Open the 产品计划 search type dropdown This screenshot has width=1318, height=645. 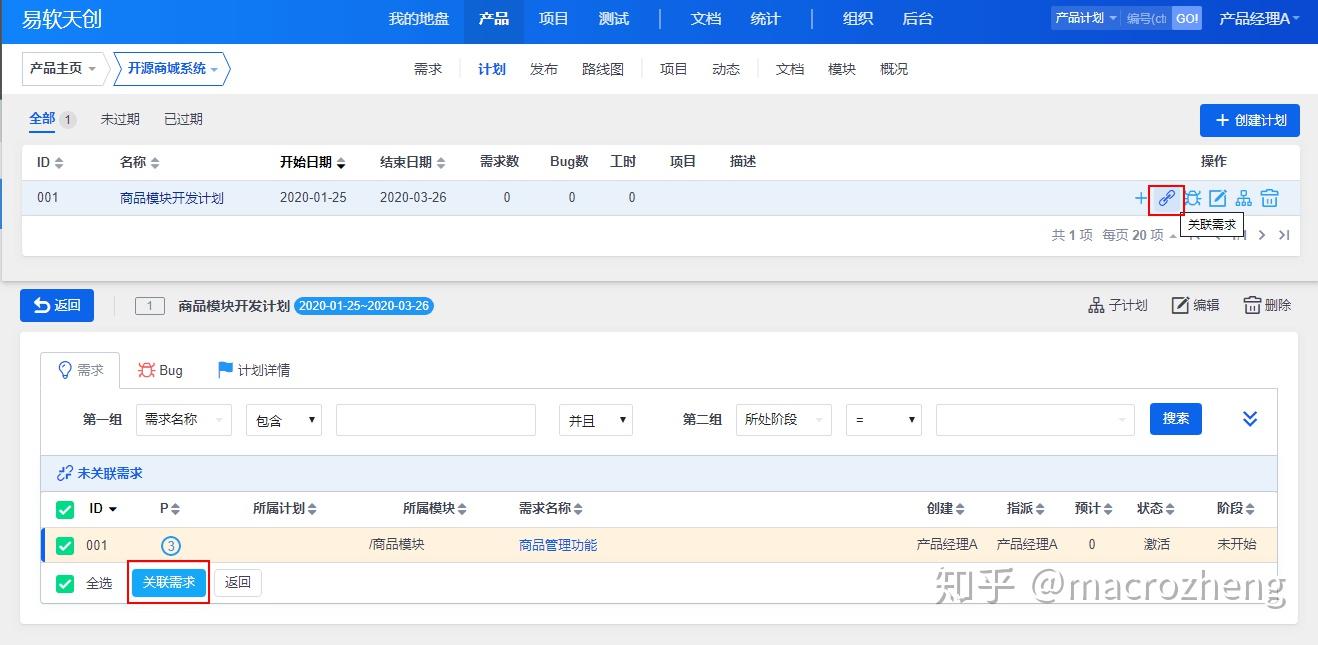pyautogui.click(x=1086, y=18)
